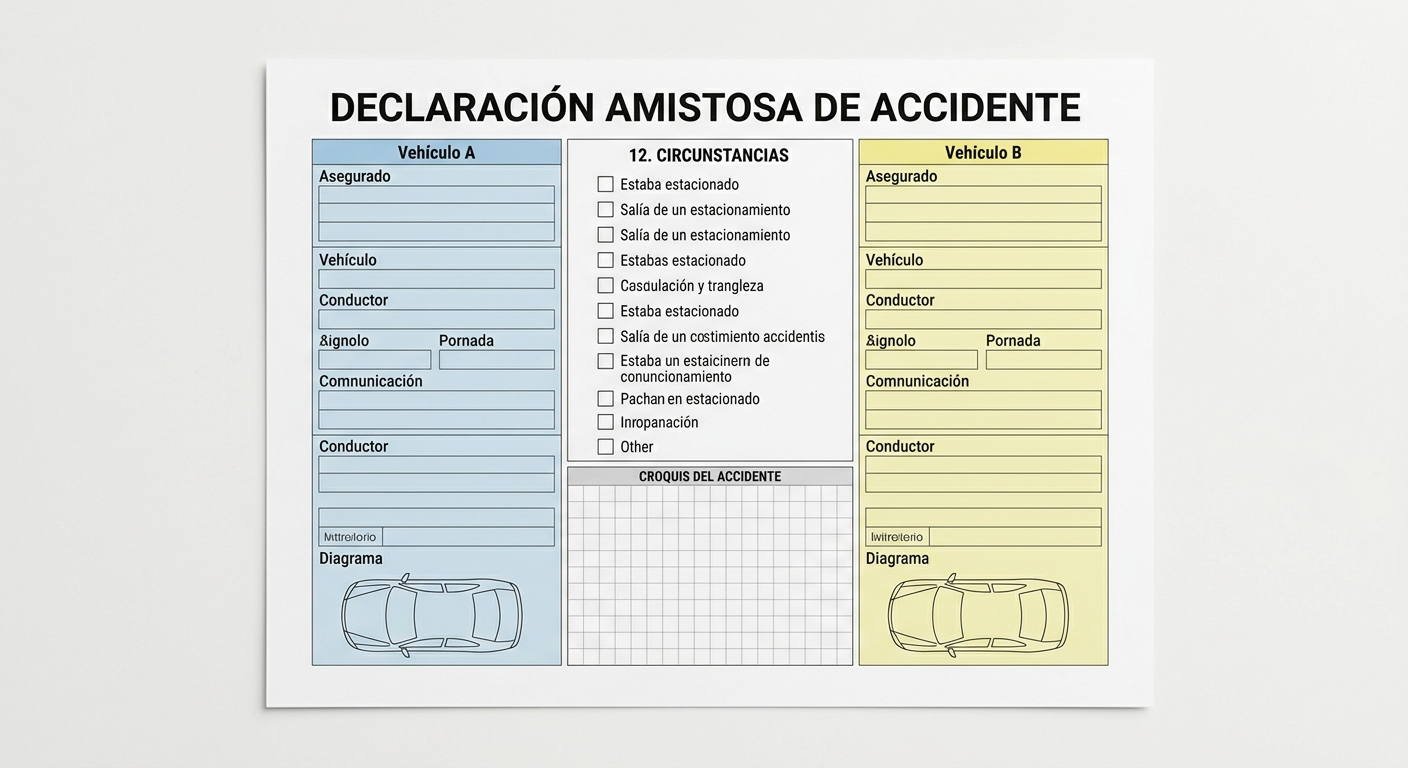Click the 'Diagrama' label in Vehículo B
Image resolution: width=1408 pixels, height=768 pixels.
pyautogui.click(x=898, y=559)
